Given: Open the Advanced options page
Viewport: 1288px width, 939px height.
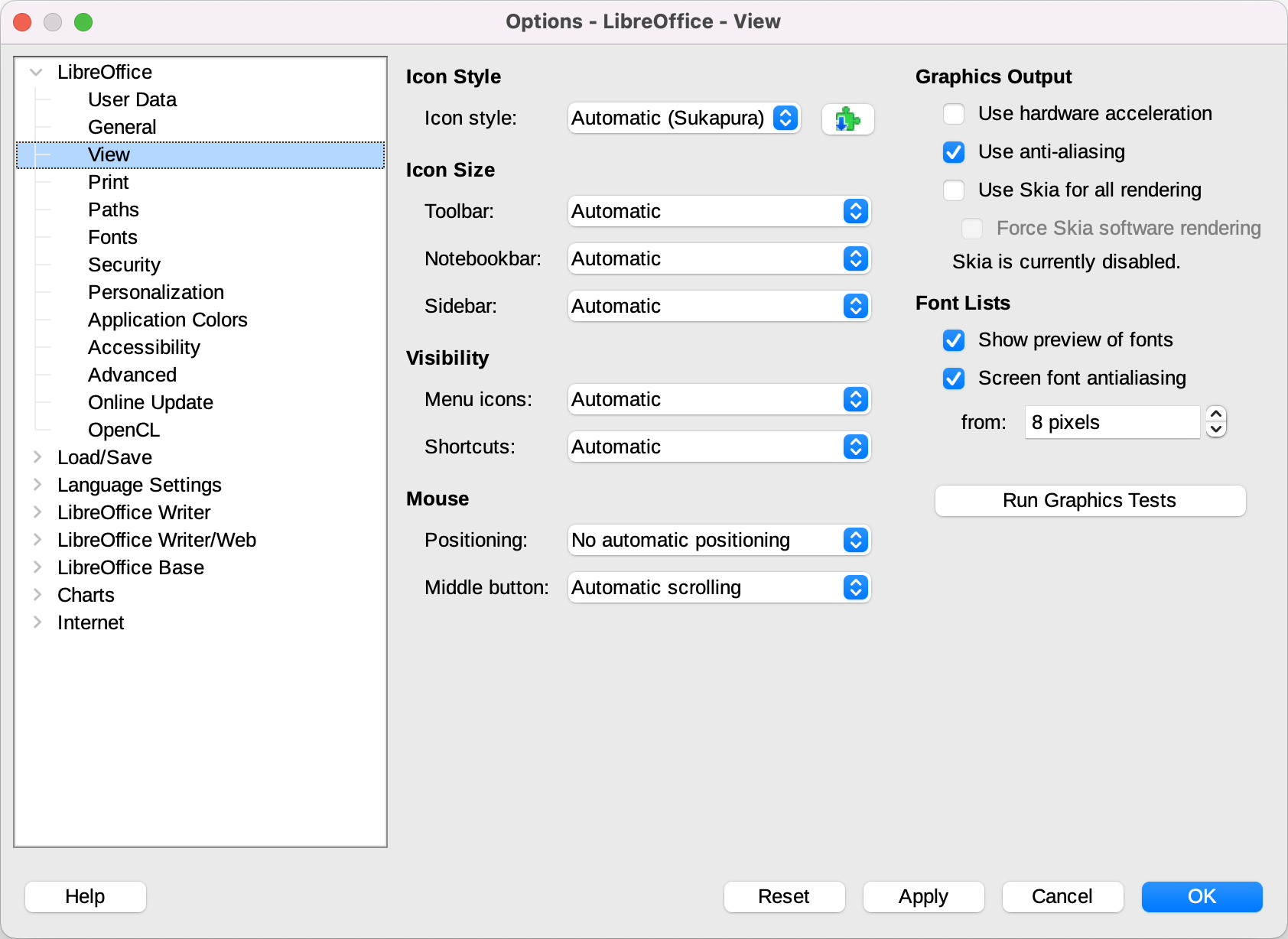Looking at the screenshot, I should click(132, 375).
